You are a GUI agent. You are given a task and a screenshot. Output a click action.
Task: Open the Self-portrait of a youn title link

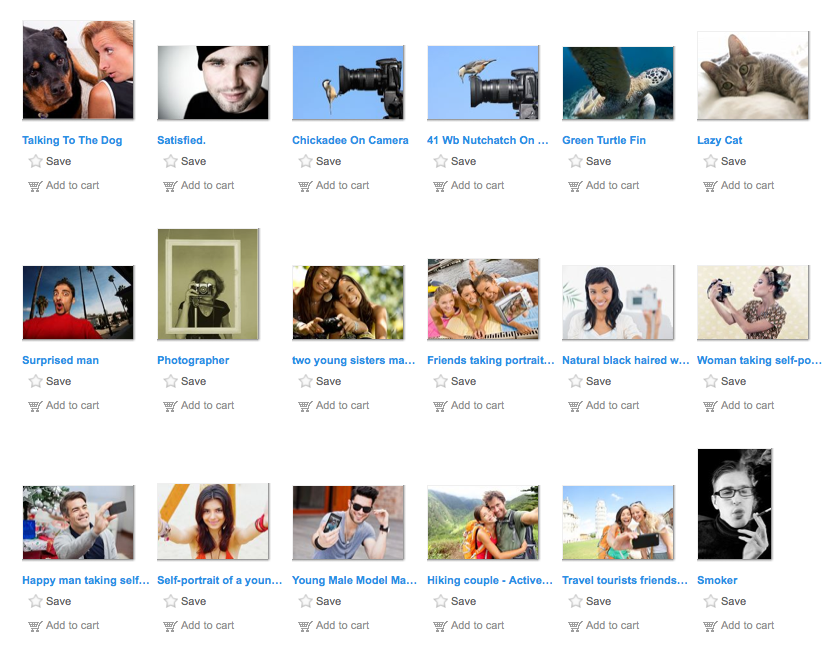tap(220, 580)
